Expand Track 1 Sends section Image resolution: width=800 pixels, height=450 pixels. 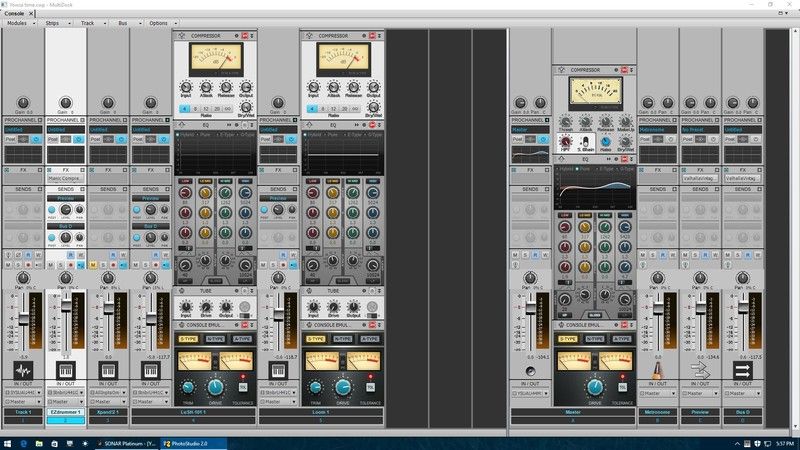40,189
